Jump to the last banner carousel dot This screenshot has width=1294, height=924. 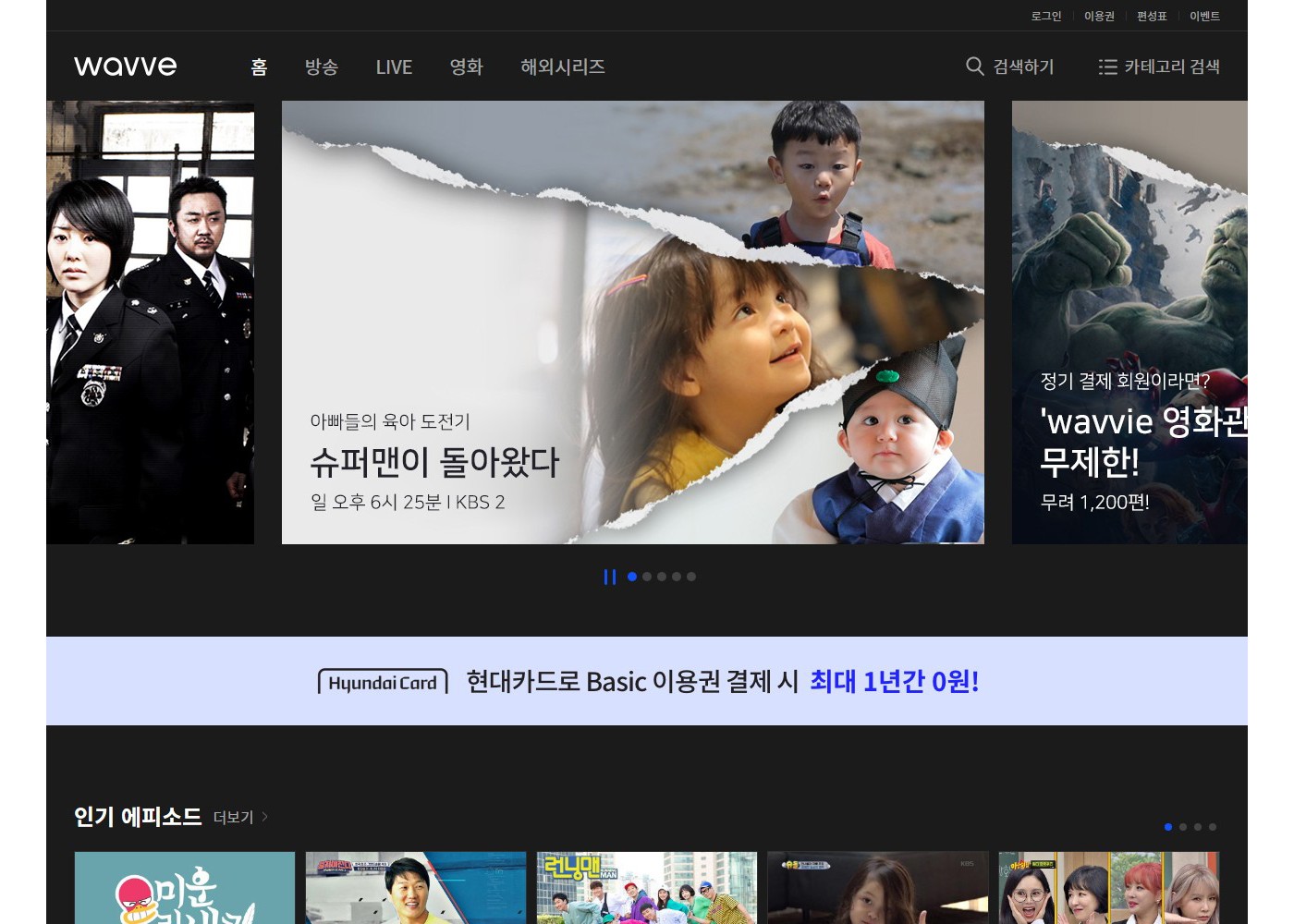click(691, 577)
